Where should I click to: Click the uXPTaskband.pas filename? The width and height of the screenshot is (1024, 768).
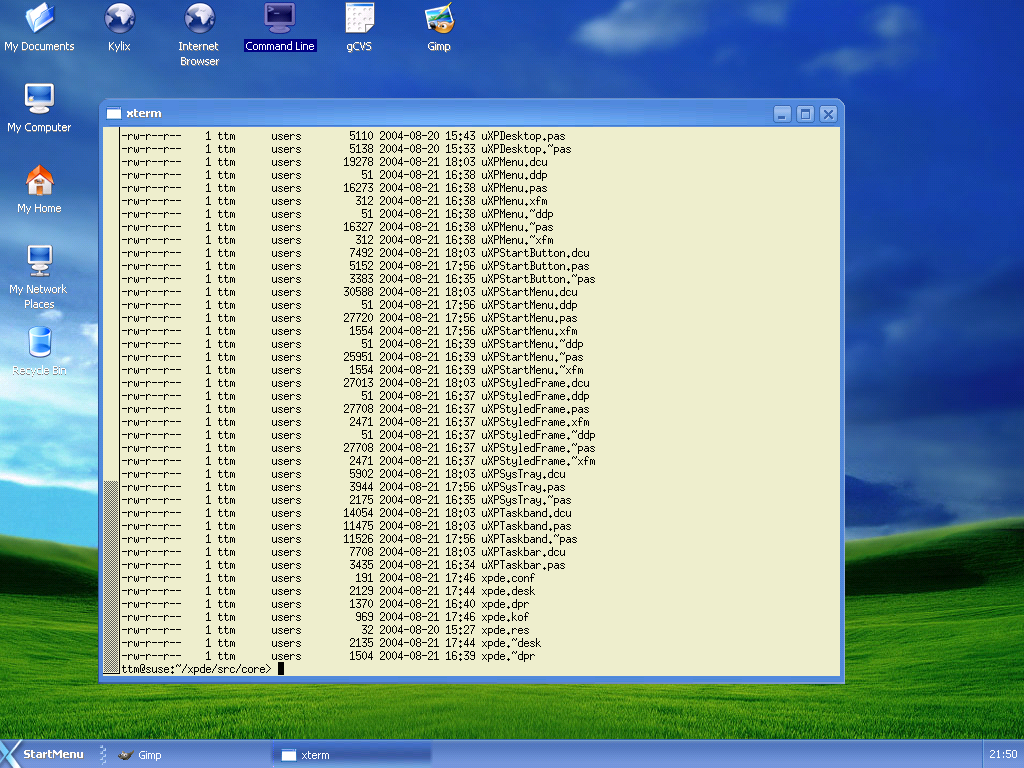pyautogui.click(x=526, y=526)
